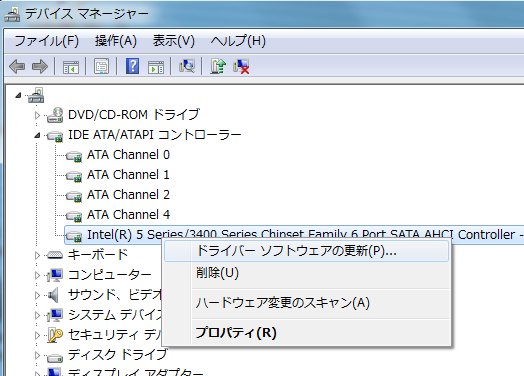Open the ヘルプ(H) menu
524x376 pixels.
(238, 41)
